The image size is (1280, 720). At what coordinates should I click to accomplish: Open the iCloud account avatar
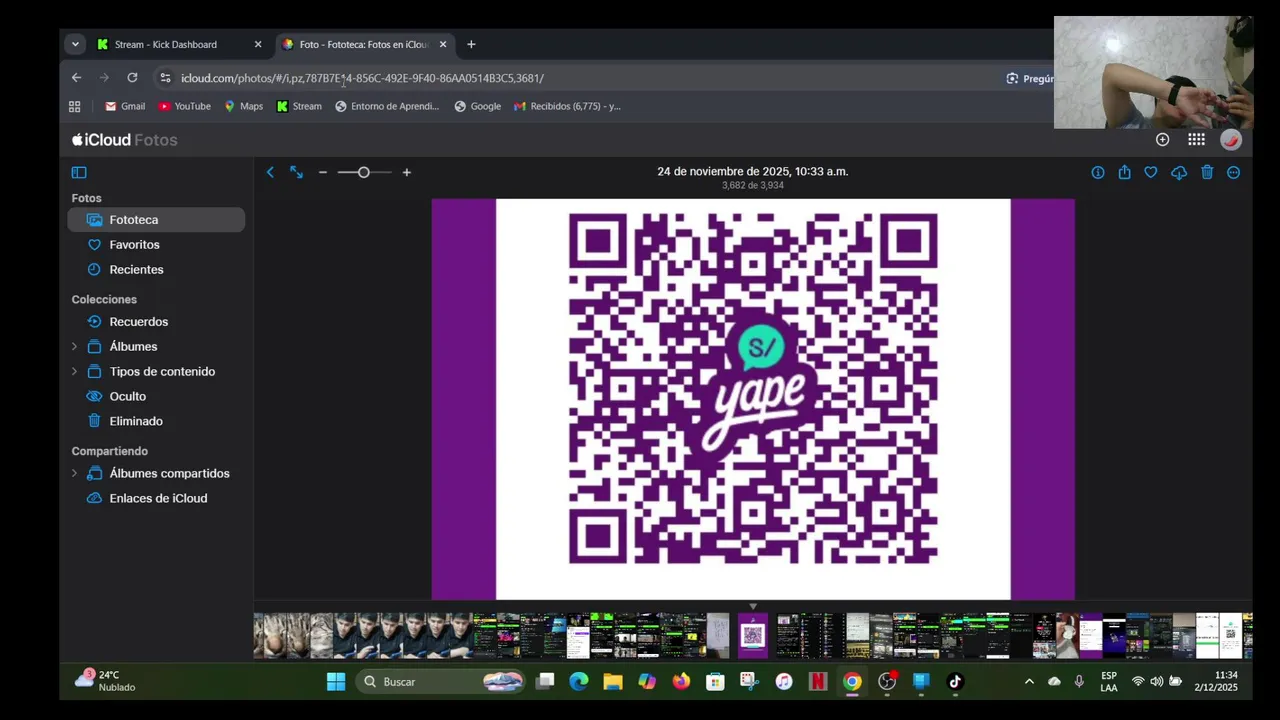(x=1230, y=140)
